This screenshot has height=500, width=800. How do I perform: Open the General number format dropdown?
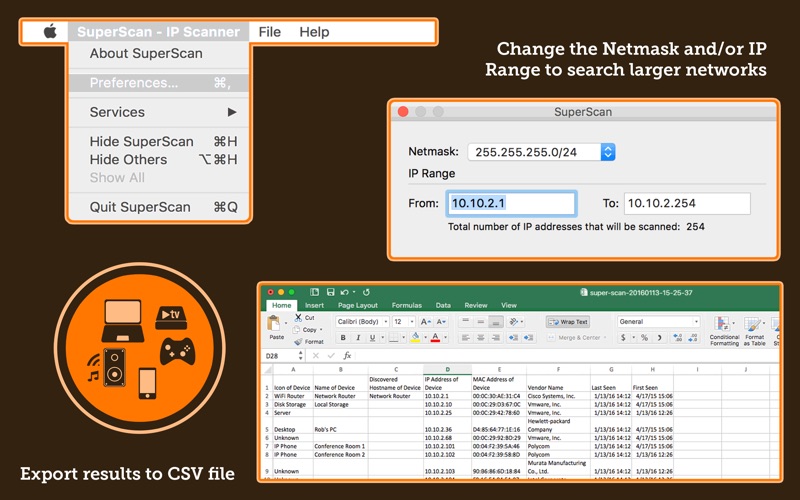pos(658,322)
